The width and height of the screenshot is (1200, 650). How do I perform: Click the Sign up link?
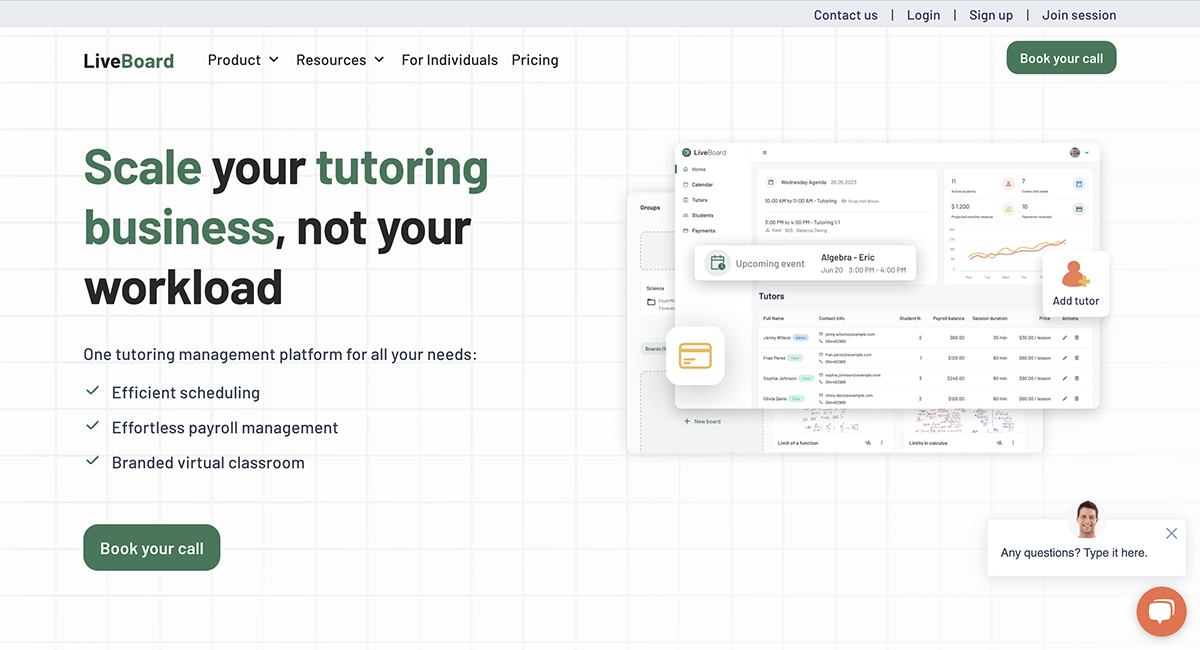991,14
